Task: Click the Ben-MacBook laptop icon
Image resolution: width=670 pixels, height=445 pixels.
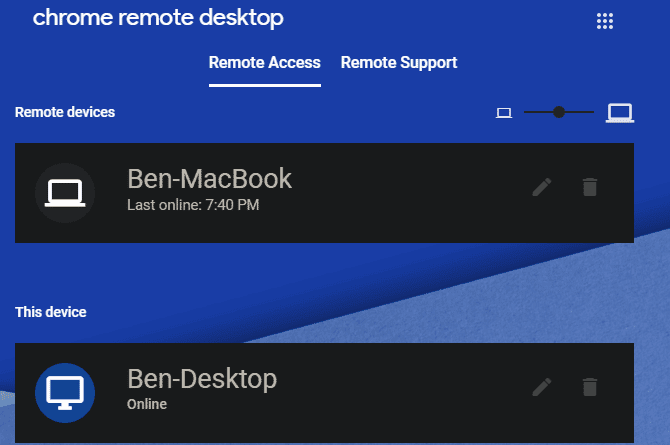Action: pyautogui.click(x=65, y=193)
